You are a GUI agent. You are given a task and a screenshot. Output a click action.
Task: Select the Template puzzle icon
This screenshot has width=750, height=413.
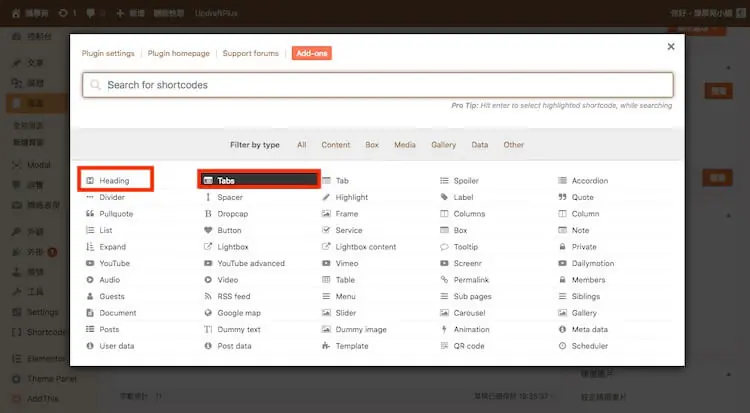click(326, 346)
